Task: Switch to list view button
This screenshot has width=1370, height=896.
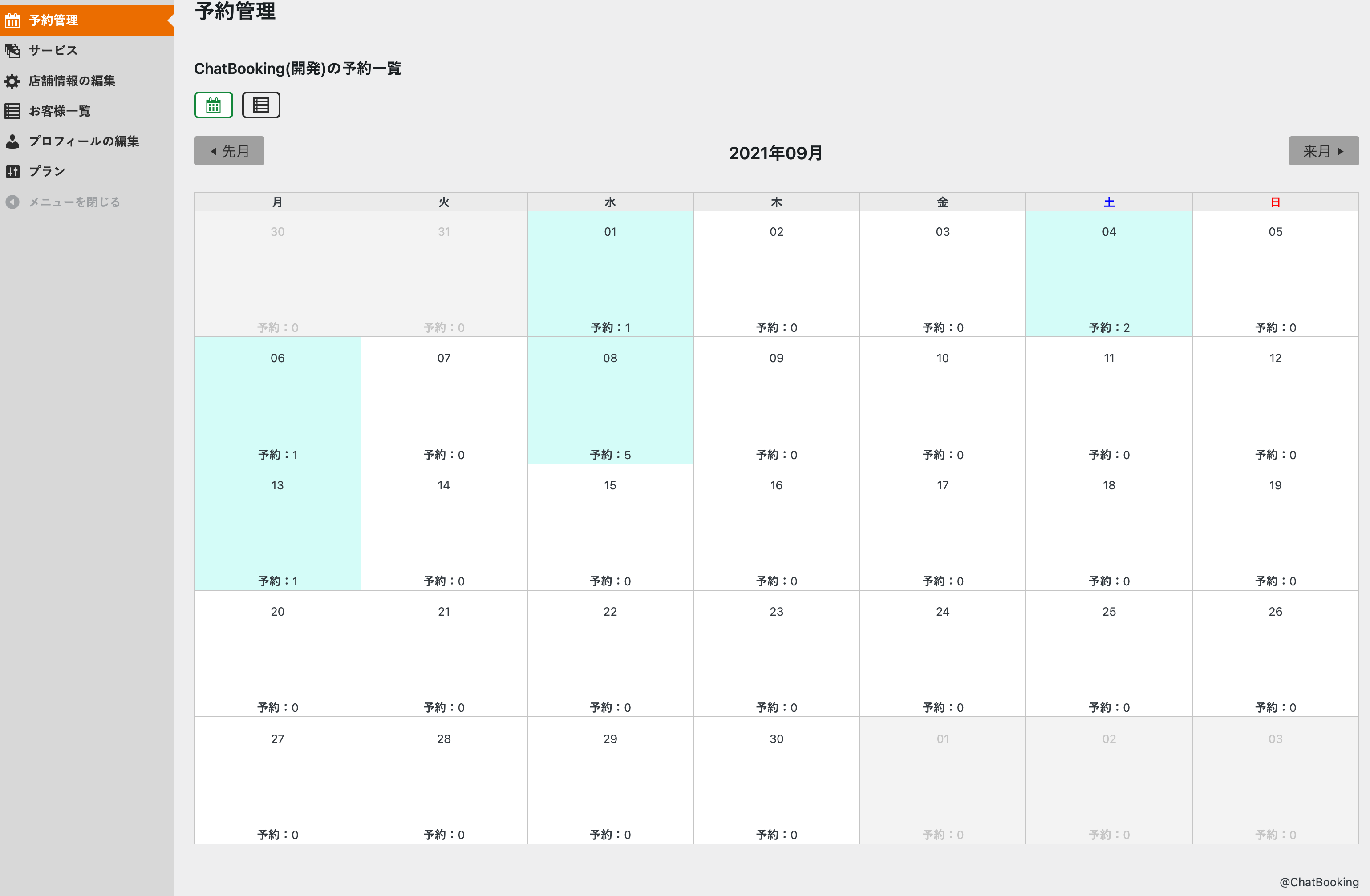Action: [261, 105]
